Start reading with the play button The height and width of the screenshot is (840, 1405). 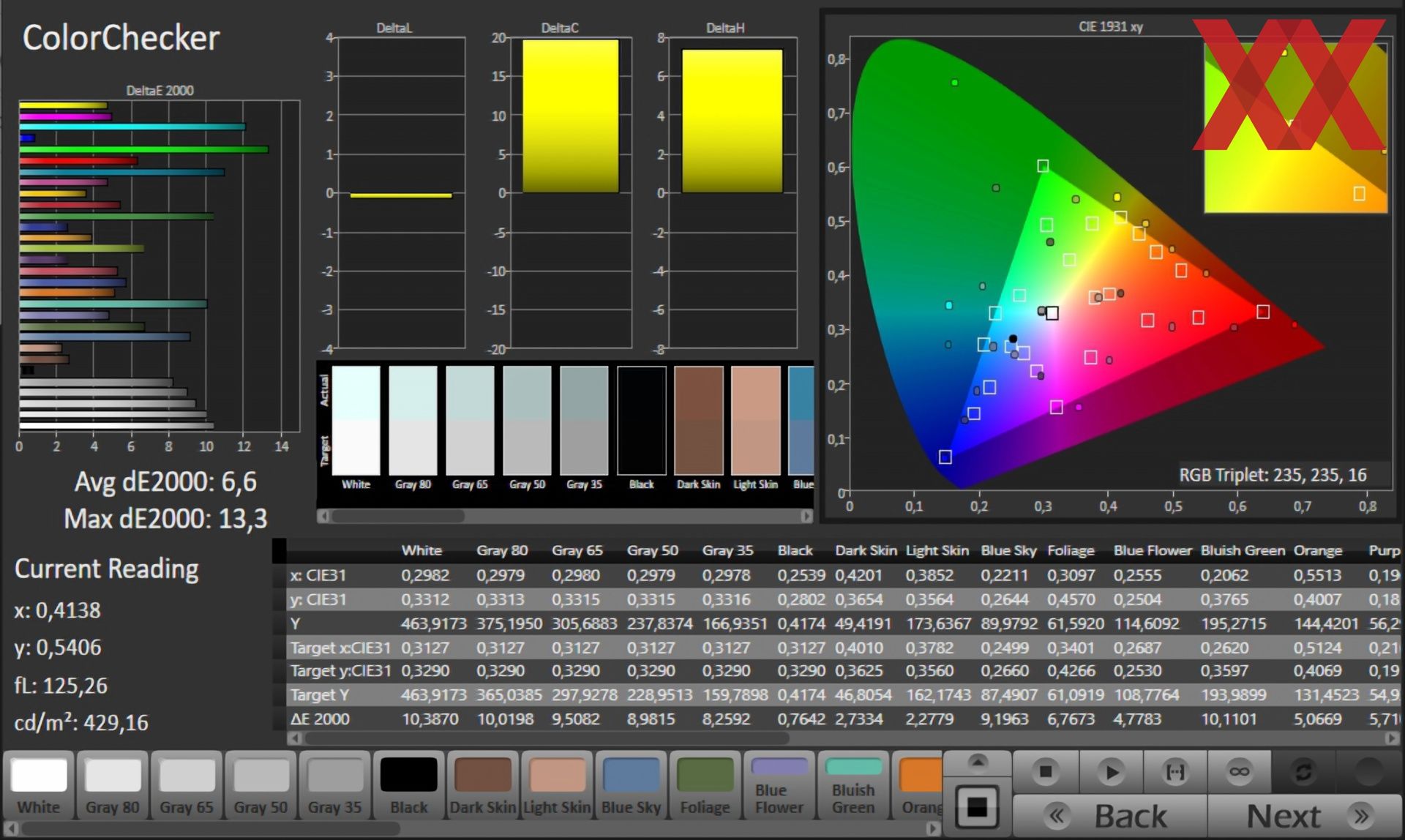(x=1110, y=771)
